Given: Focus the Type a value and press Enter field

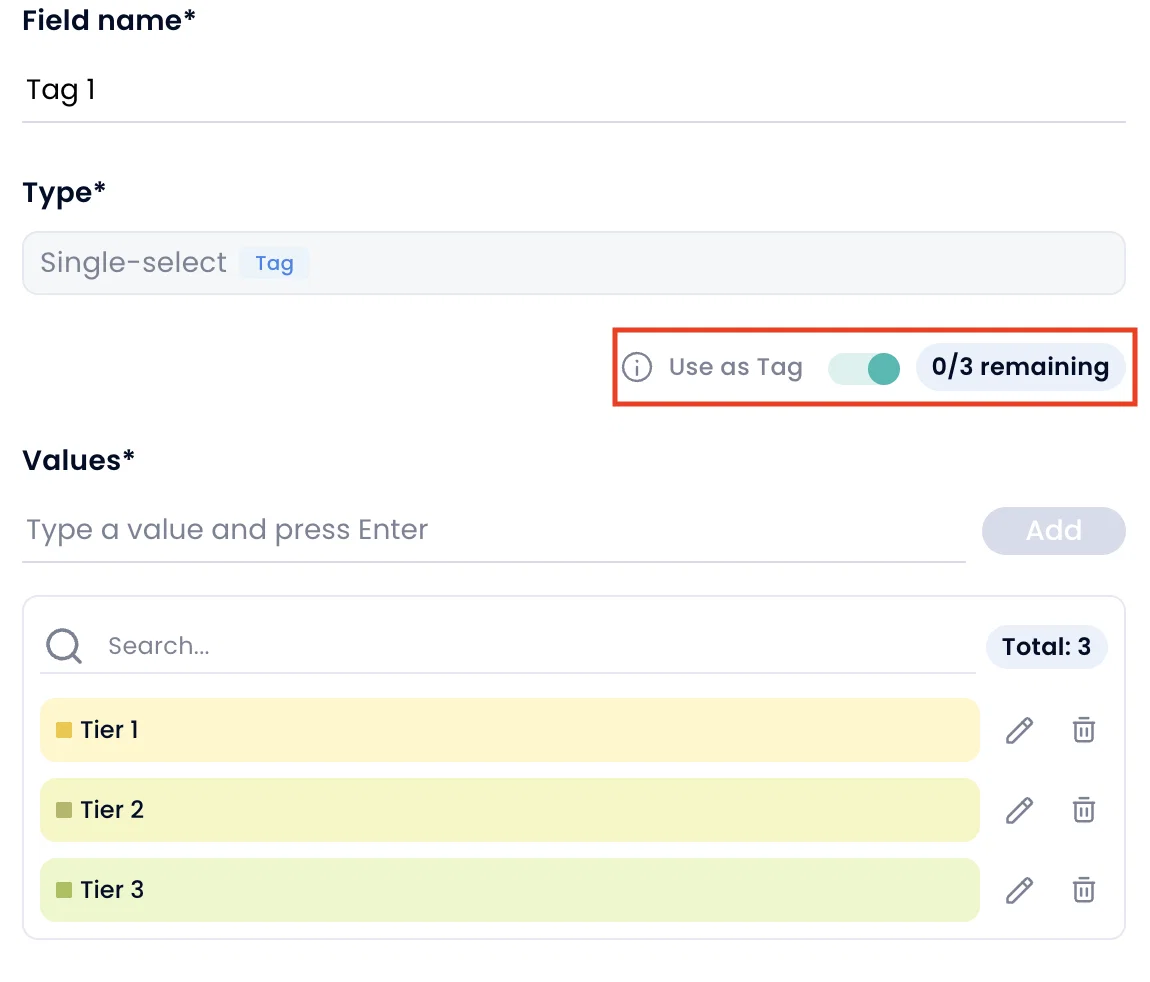Looking at the screenshot, I should click(x=493, y=530).
